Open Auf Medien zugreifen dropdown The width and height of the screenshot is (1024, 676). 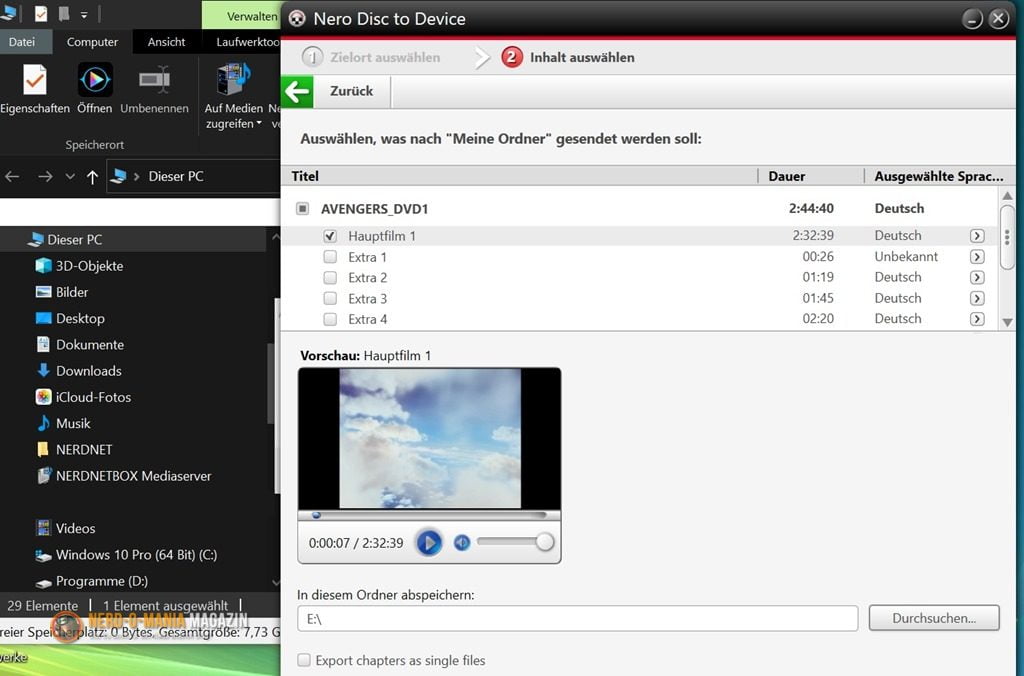(233, 96)
